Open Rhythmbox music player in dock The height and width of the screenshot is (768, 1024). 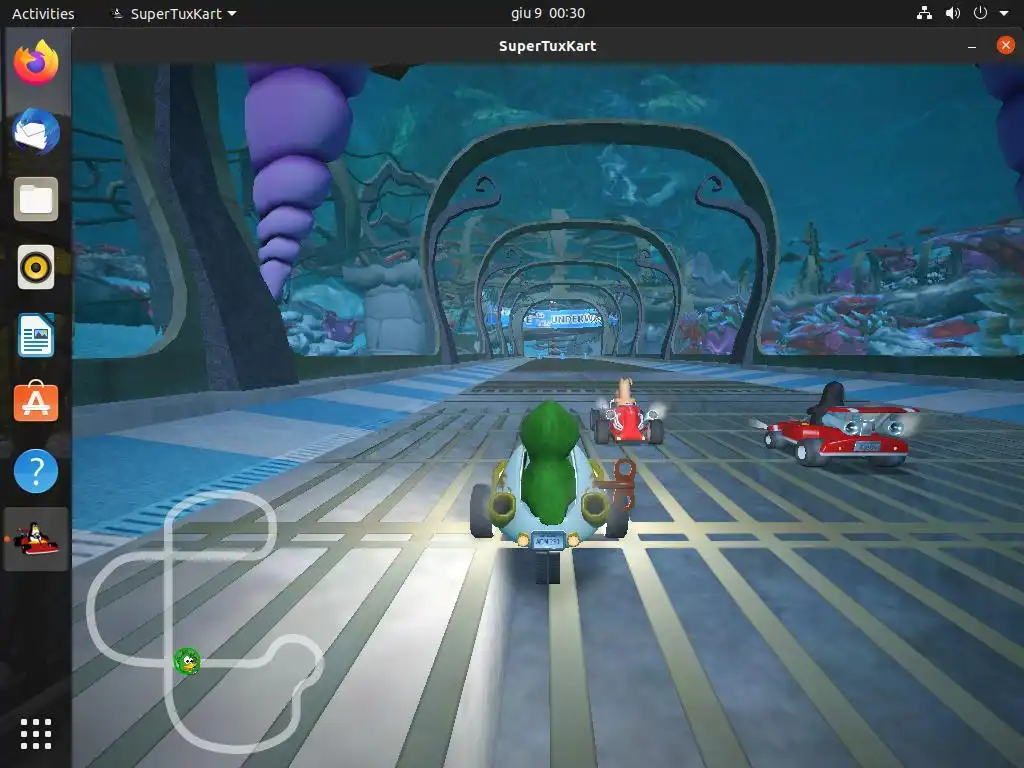36,267
